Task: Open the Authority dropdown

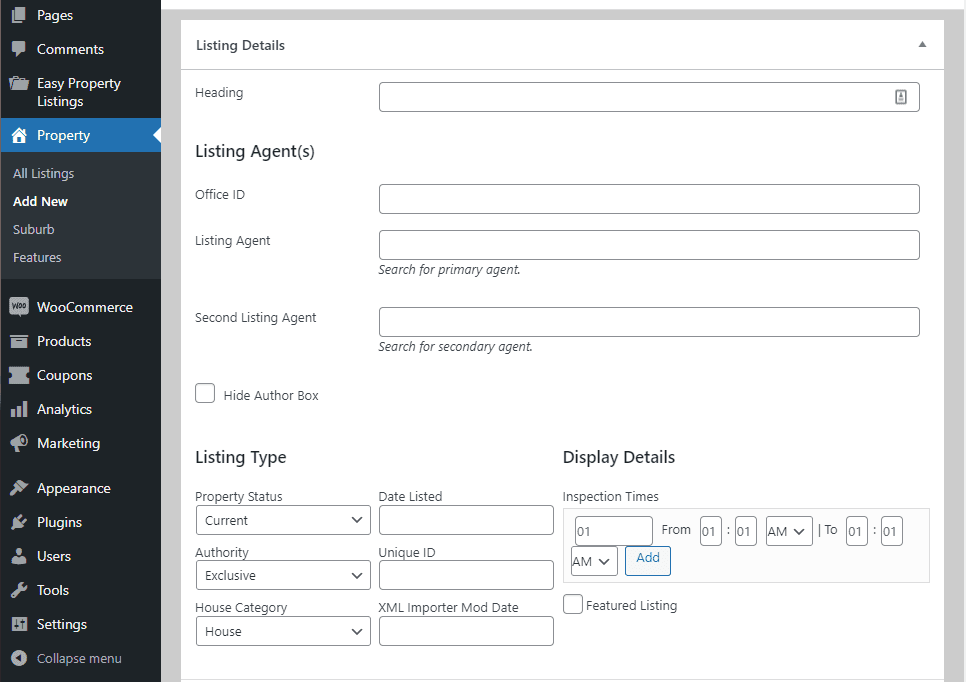Action: coord(283,575)
